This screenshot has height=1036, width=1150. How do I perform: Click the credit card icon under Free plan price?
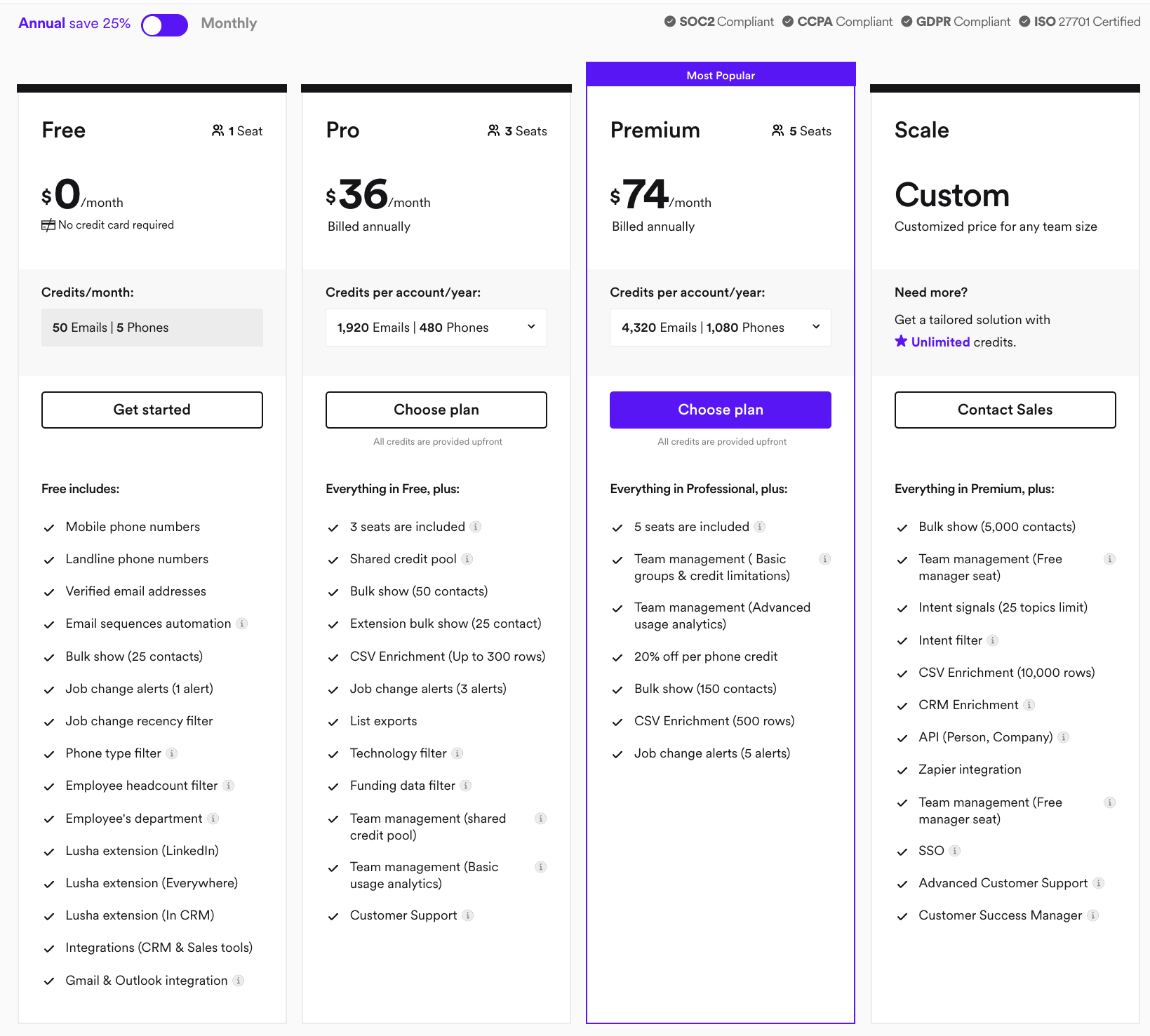(48, 225)
